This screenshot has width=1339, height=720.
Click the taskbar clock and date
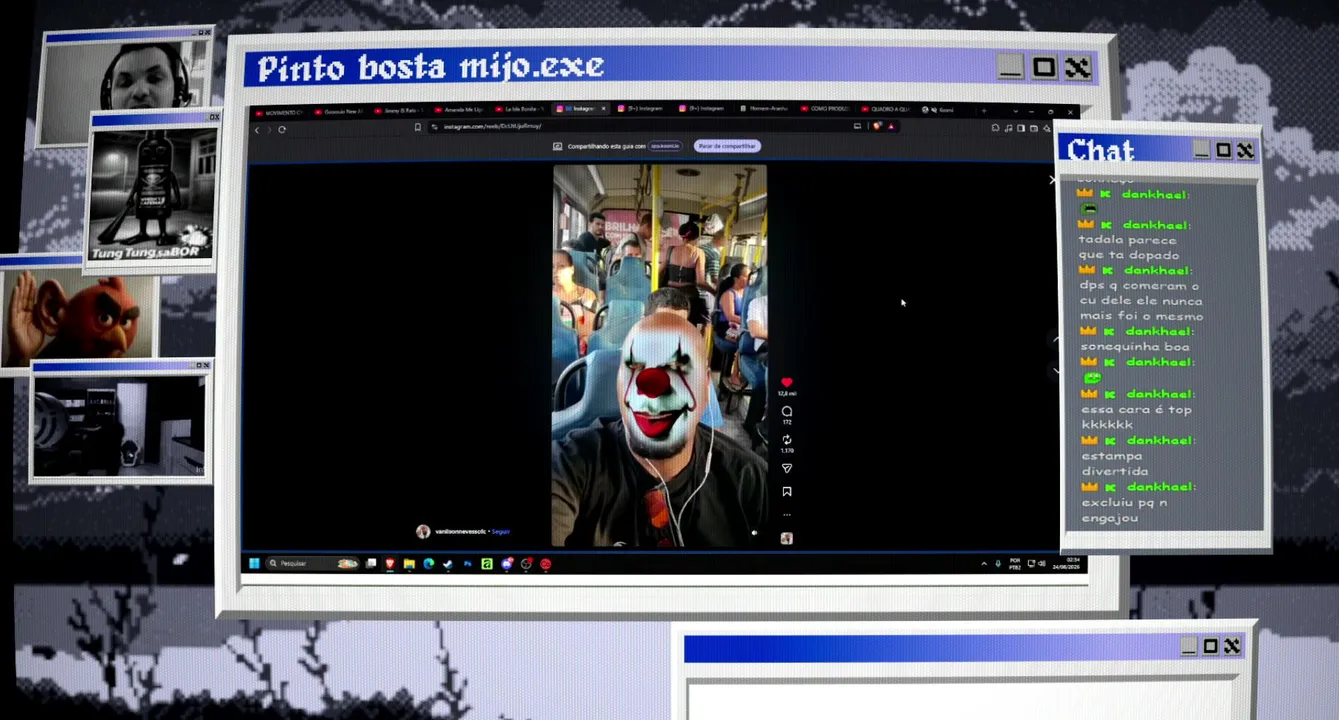pos(1067,564)
